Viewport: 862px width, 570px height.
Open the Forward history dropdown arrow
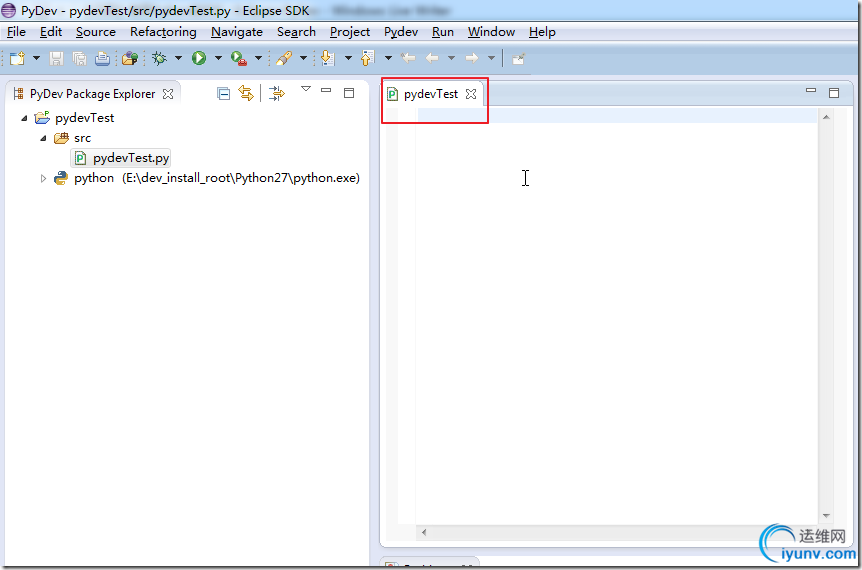491,58
